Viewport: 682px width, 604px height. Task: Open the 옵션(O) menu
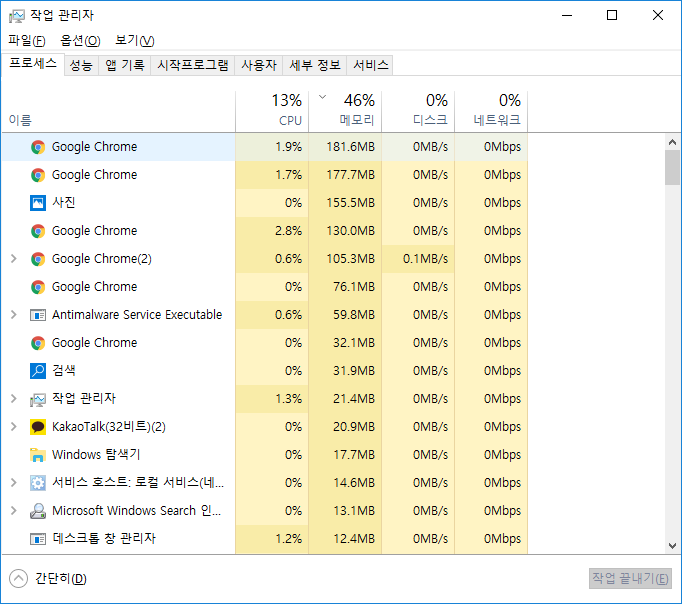coord(80,41)
